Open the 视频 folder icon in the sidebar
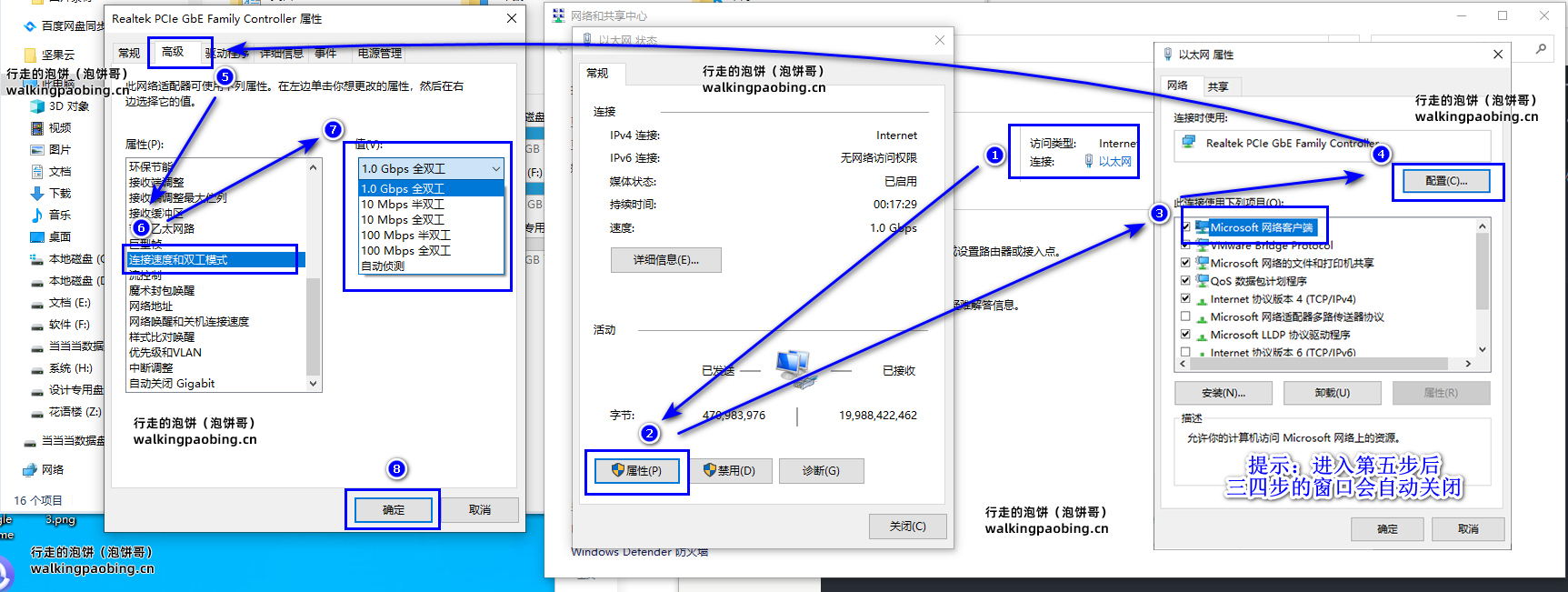Viewport: 1568px width, 592px height. coord(37,127)
